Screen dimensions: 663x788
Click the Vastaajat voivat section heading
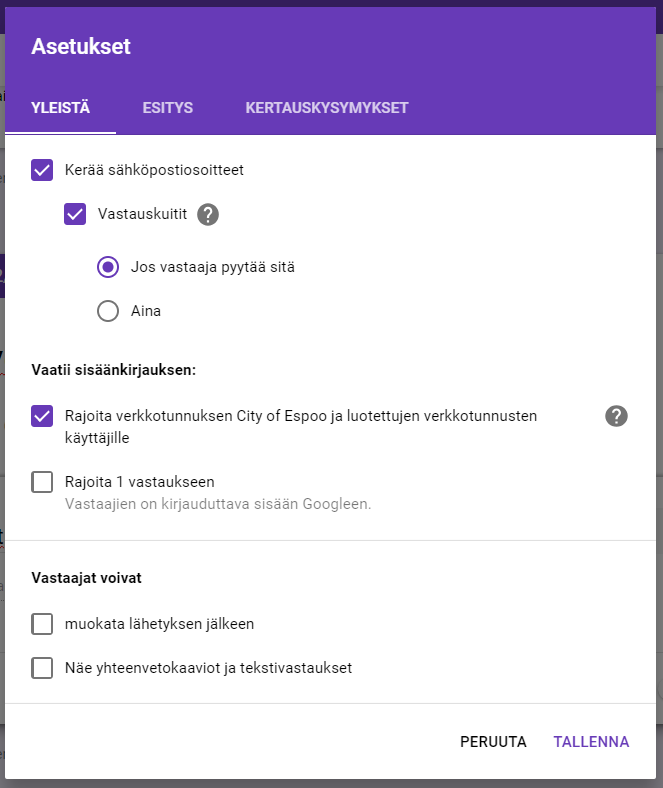[x=86, y=578]
